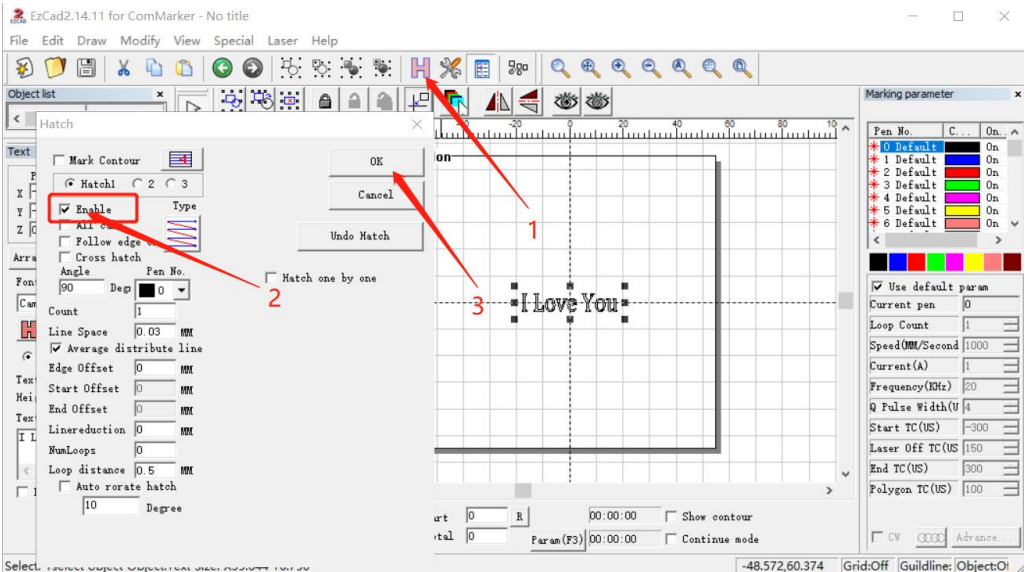Click the hatch Type pattern icon

pos(183,232)
